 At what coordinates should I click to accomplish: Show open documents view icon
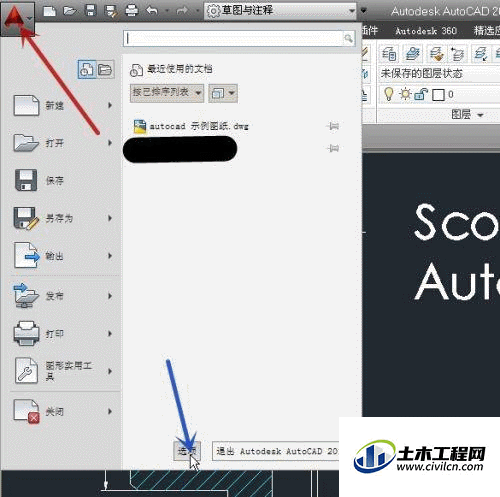[x=105, y=69]
